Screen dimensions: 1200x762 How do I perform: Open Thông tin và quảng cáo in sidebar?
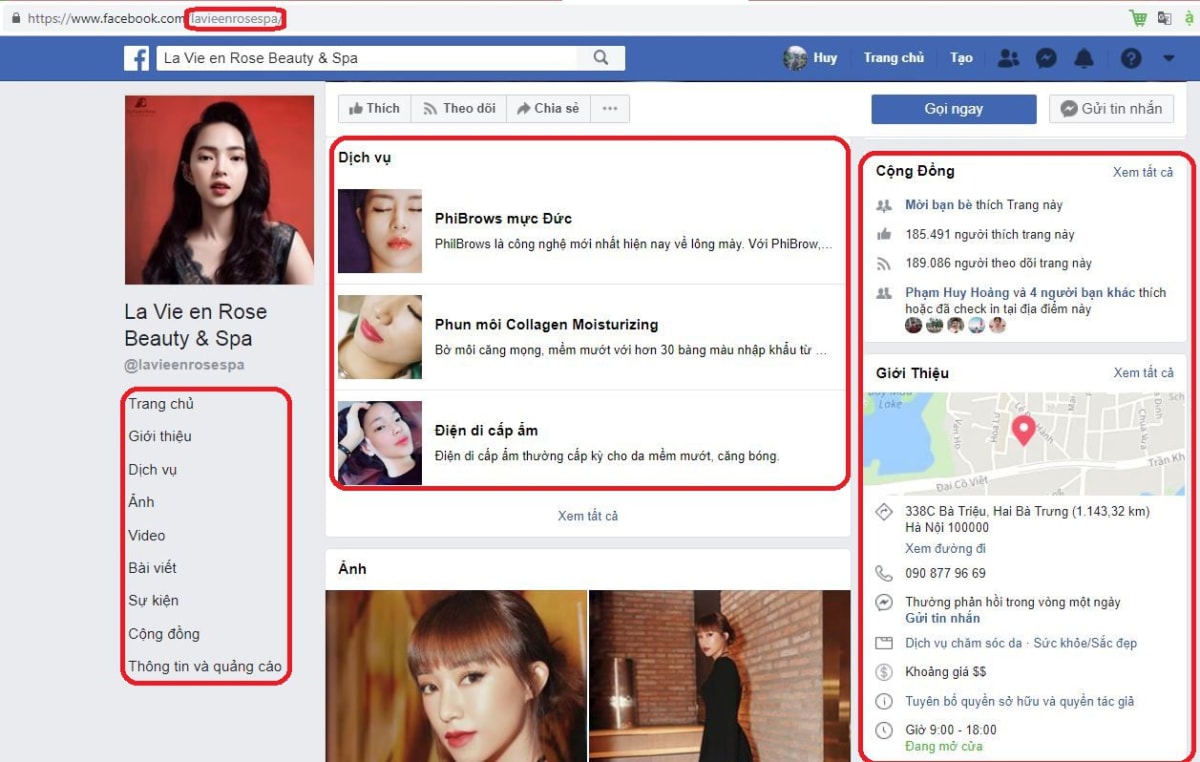point(205,667)
